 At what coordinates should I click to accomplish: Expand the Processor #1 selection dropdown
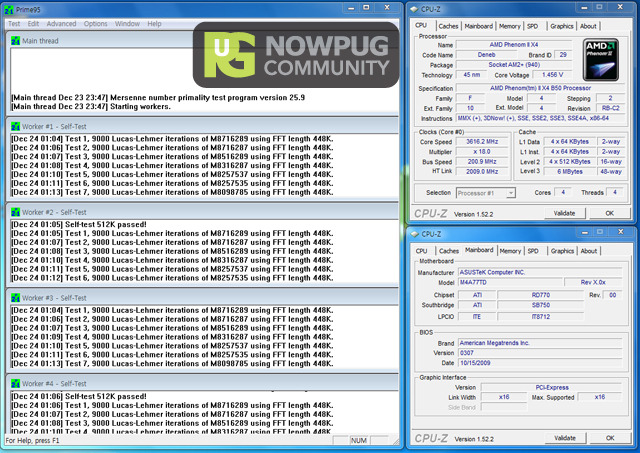coord(511,193)
